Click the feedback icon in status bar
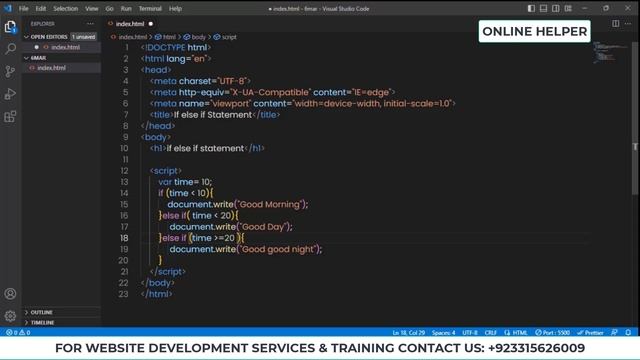The height and width of the screenshot is (360, 640). (x=614, y=333)
